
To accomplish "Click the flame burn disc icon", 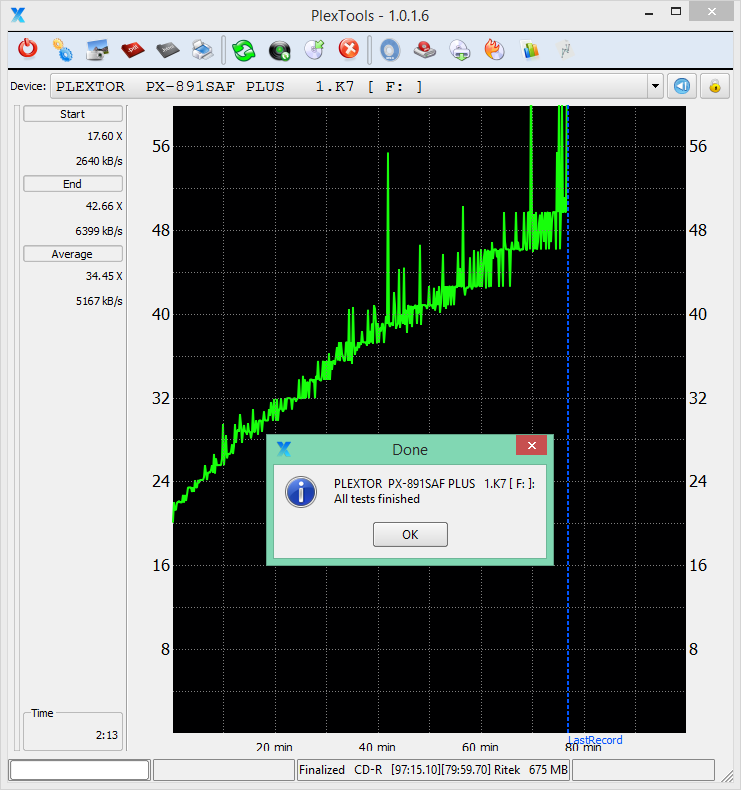I will click(x=495, y=50).
